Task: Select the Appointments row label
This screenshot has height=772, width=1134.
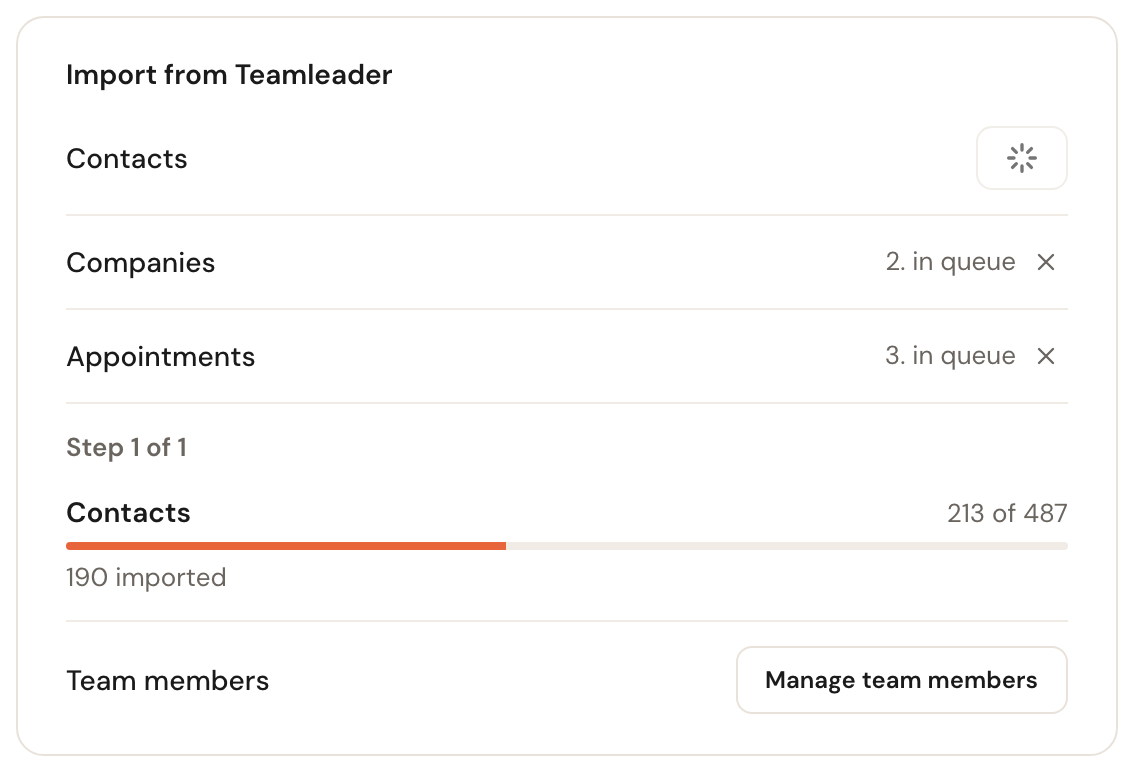Action: click(x=161, y=357)
